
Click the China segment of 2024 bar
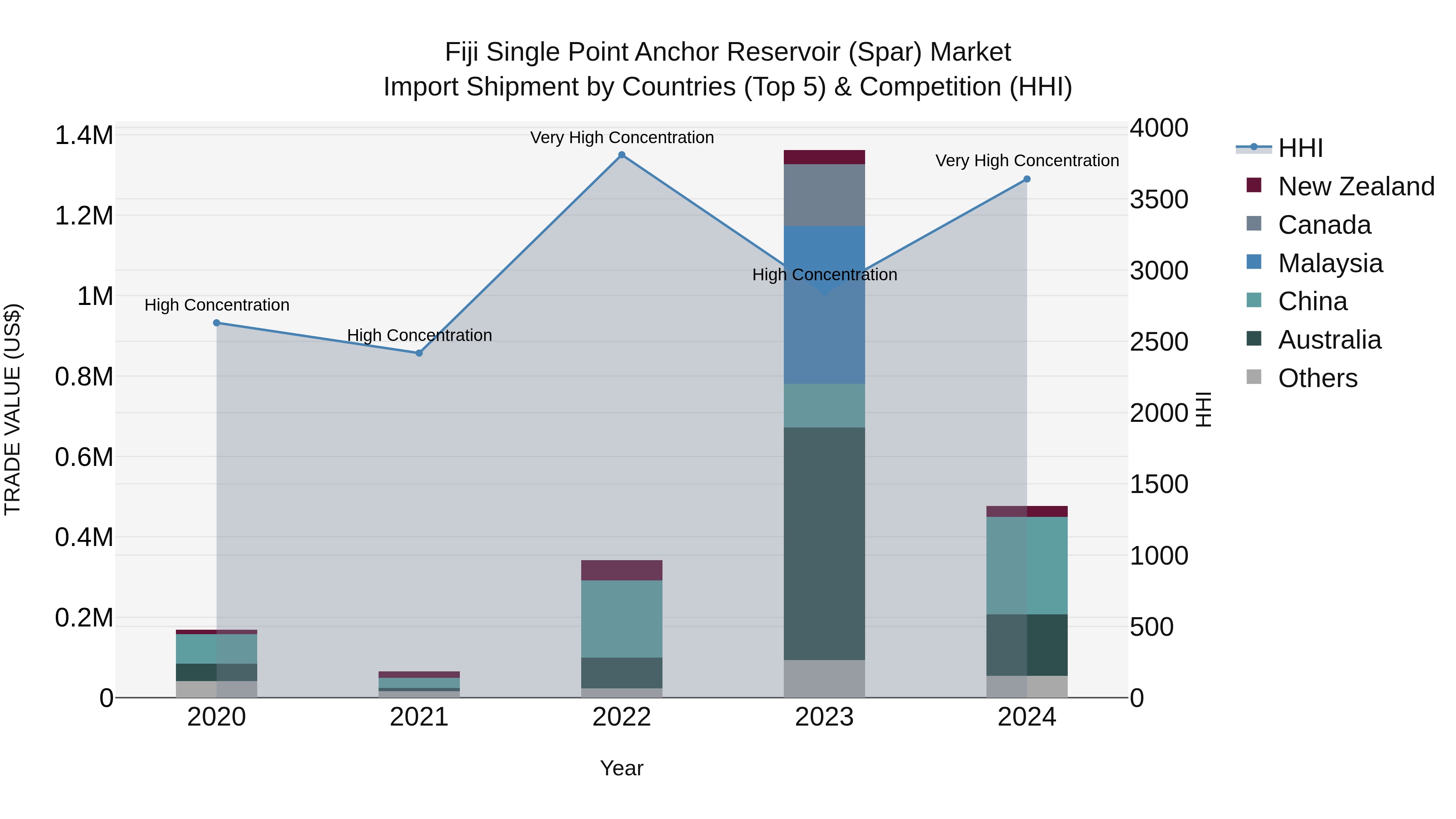coord(1027,566)
